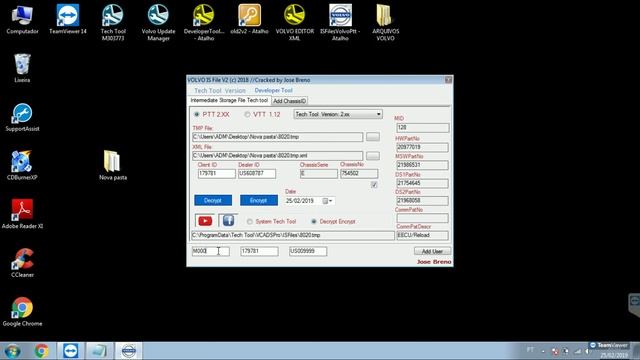Click the TMP File path field
This screenshot has height=360, width=640.
click(x=277, y=137)
